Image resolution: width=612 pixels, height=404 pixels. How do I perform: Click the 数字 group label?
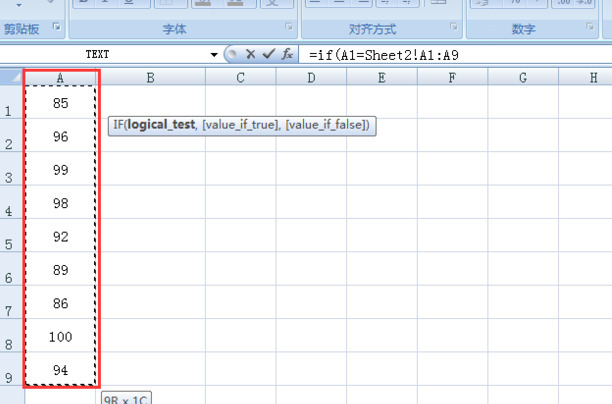pyautogui.click(x=523, y=29)
